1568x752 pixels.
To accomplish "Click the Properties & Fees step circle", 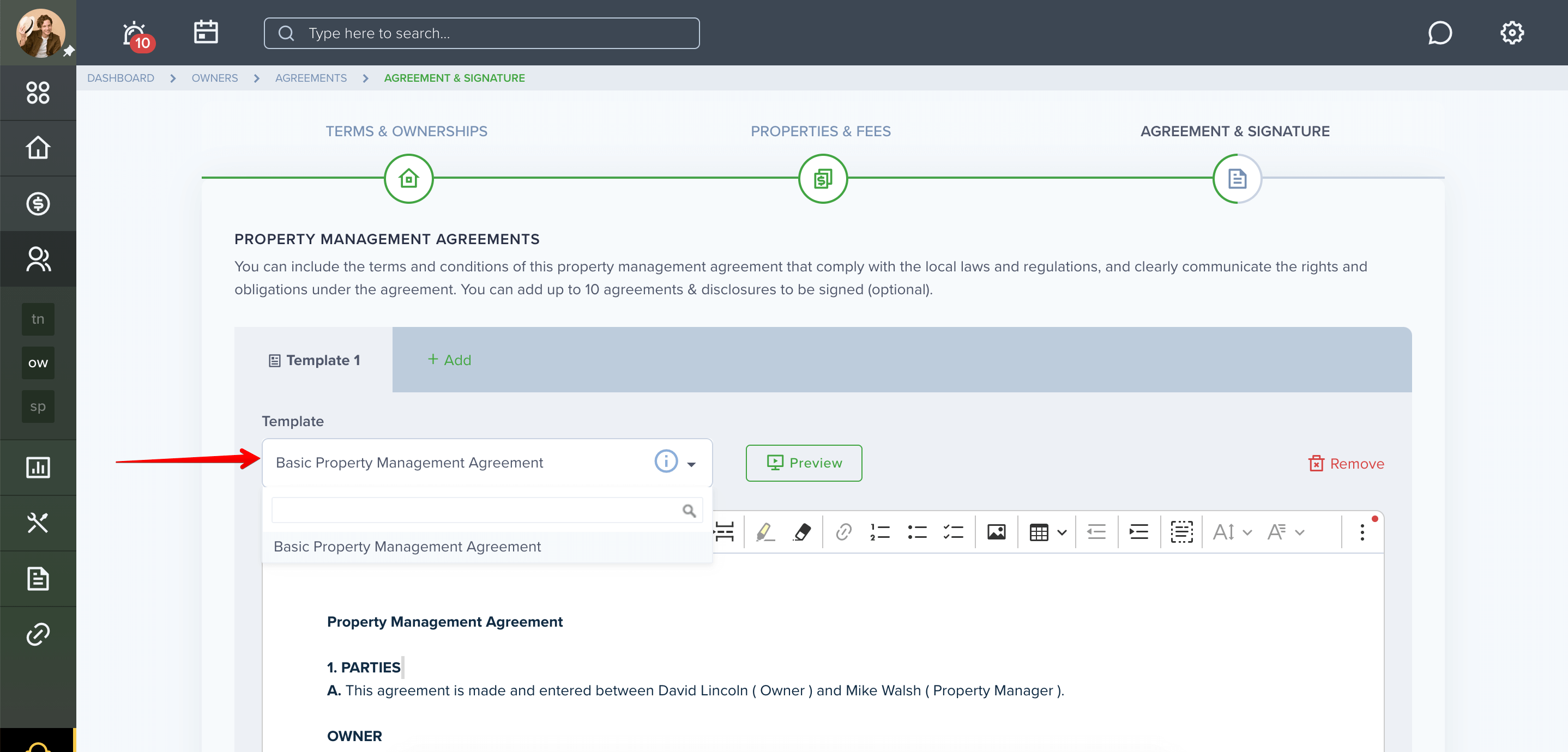I will coord(823,178).
